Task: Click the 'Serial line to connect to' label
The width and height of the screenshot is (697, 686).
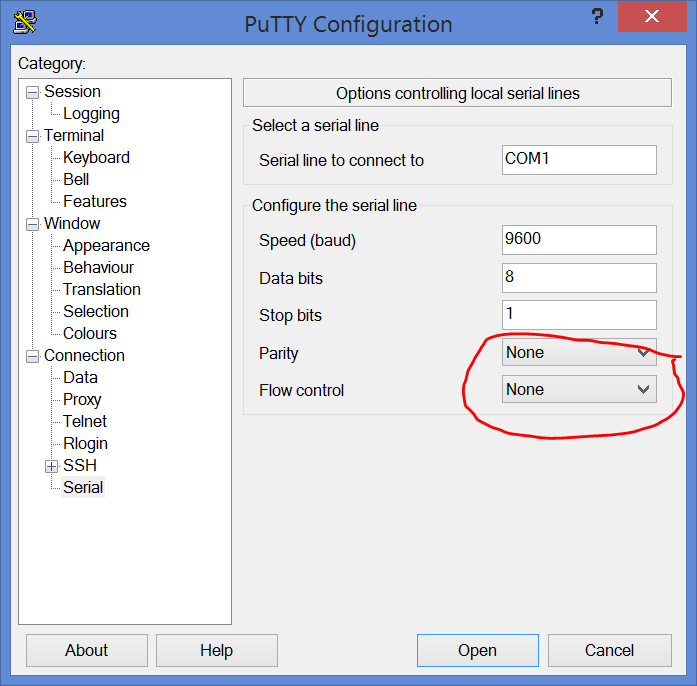Action: (x=341, y=160)
